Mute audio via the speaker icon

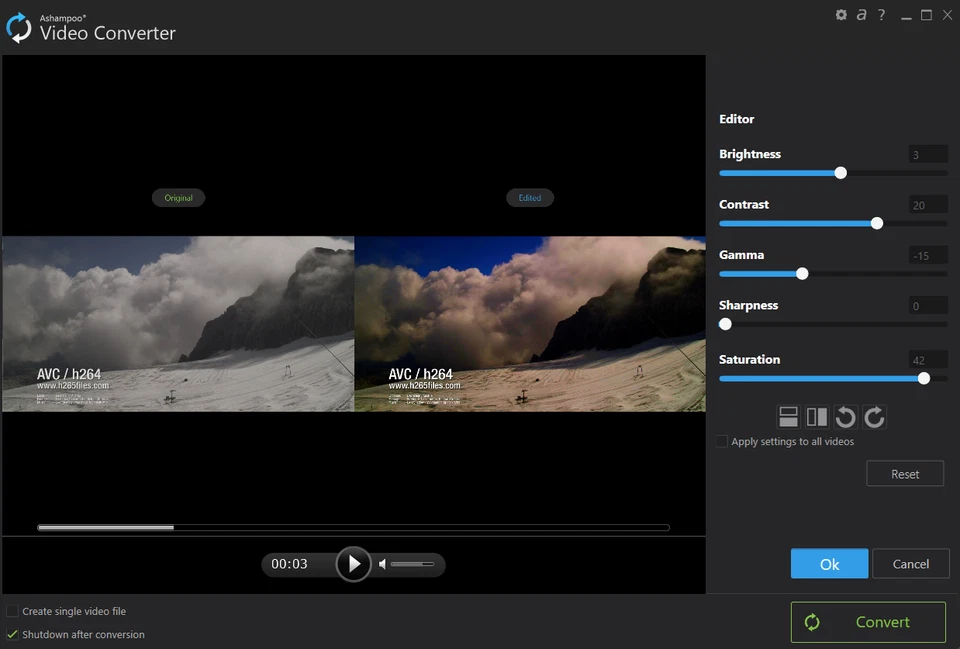pos(381,564)
